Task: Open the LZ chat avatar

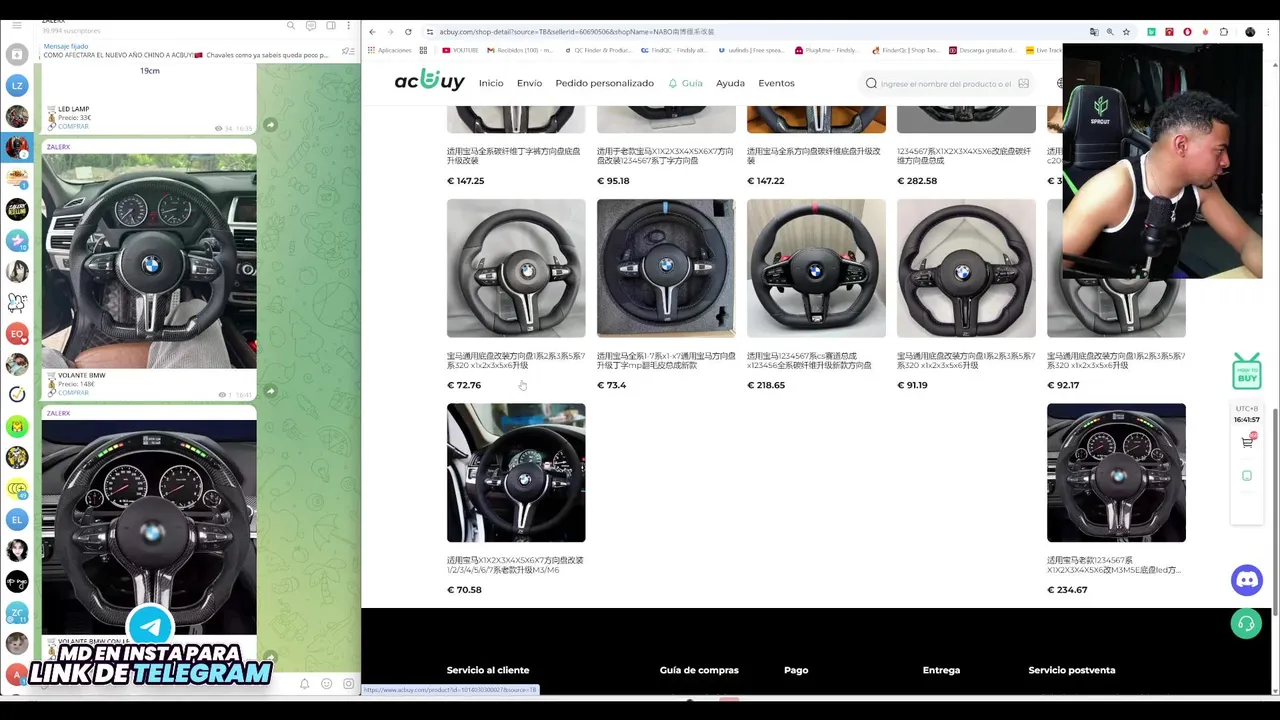Action: [17, 86]
